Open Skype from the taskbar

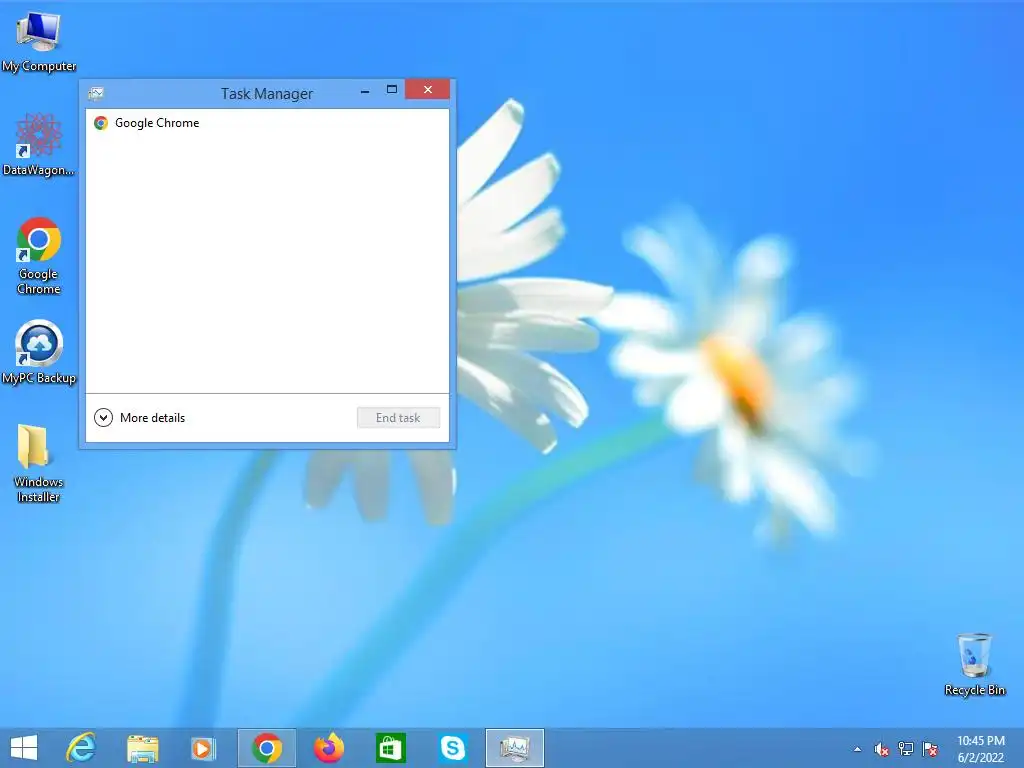pyautogui.click(x=453, y=748)
